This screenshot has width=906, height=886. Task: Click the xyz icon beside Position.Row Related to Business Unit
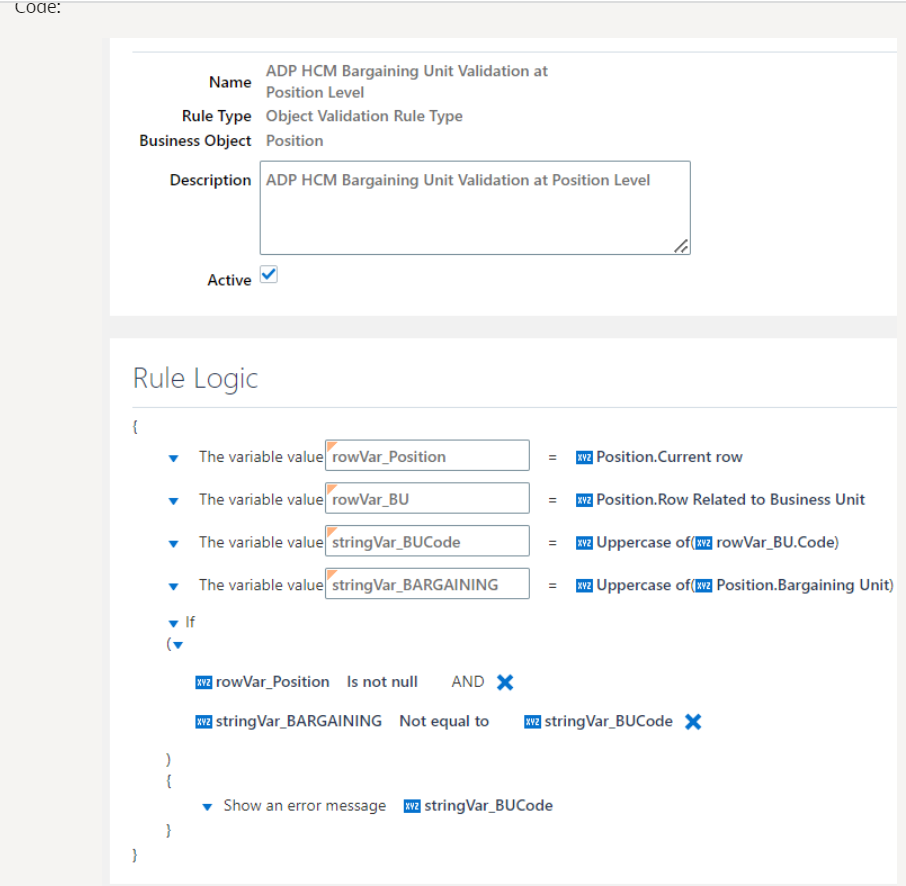(x=584, y=501)
